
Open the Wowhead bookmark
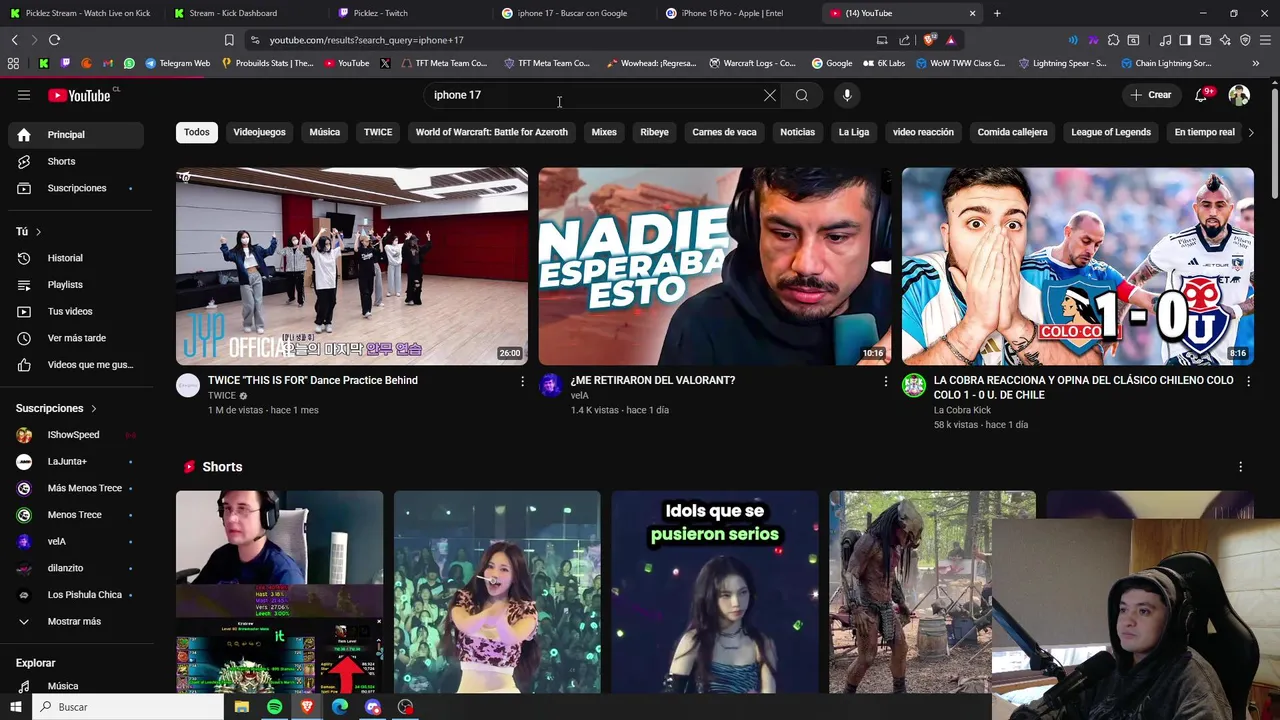click(650, 63)
